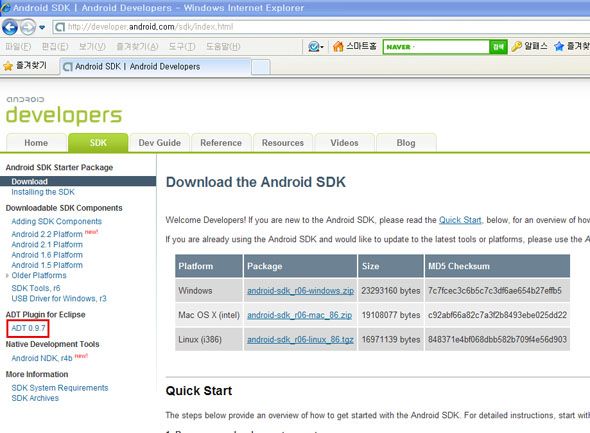This screenshot has height=433, width=590.
Task: Click the browser Back arrow button
Action: [10, 27]
